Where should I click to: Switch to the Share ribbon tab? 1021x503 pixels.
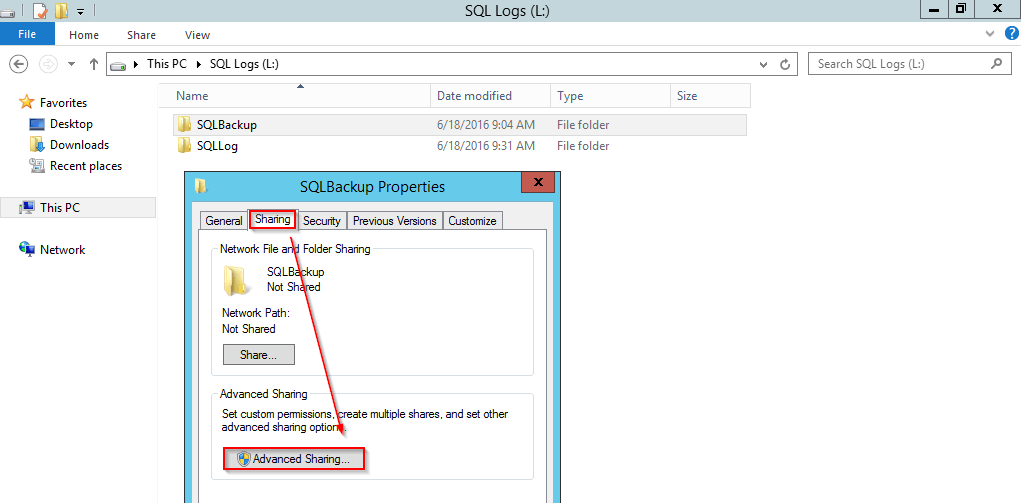(141, 35)
